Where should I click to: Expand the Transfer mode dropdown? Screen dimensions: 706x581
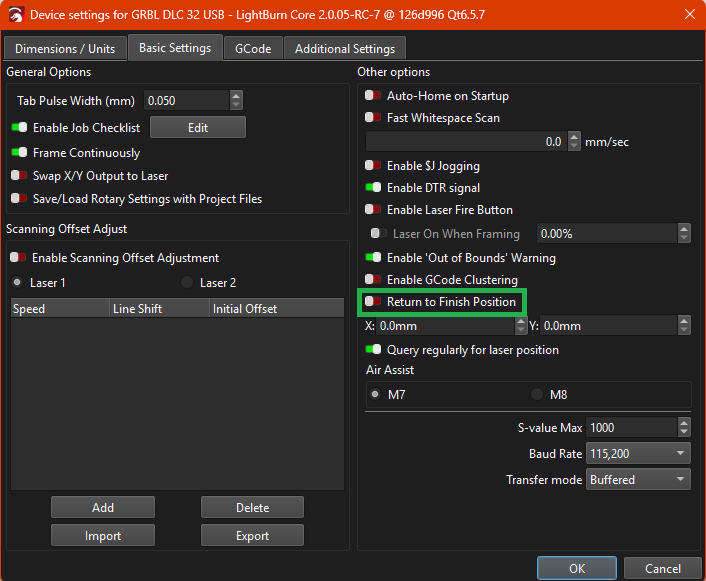(x=638, y=480)
